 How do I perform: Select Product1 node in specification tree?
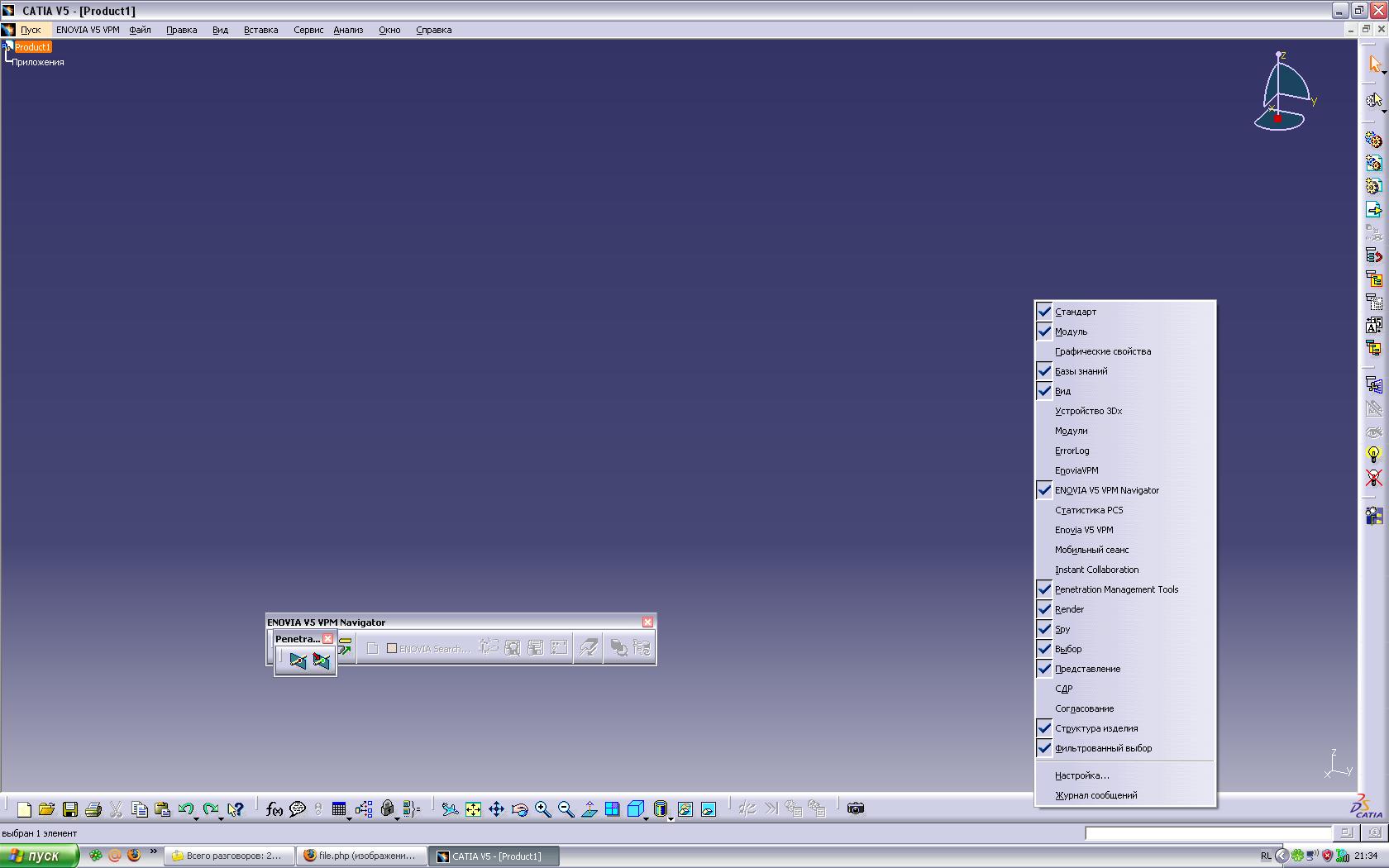33,47
